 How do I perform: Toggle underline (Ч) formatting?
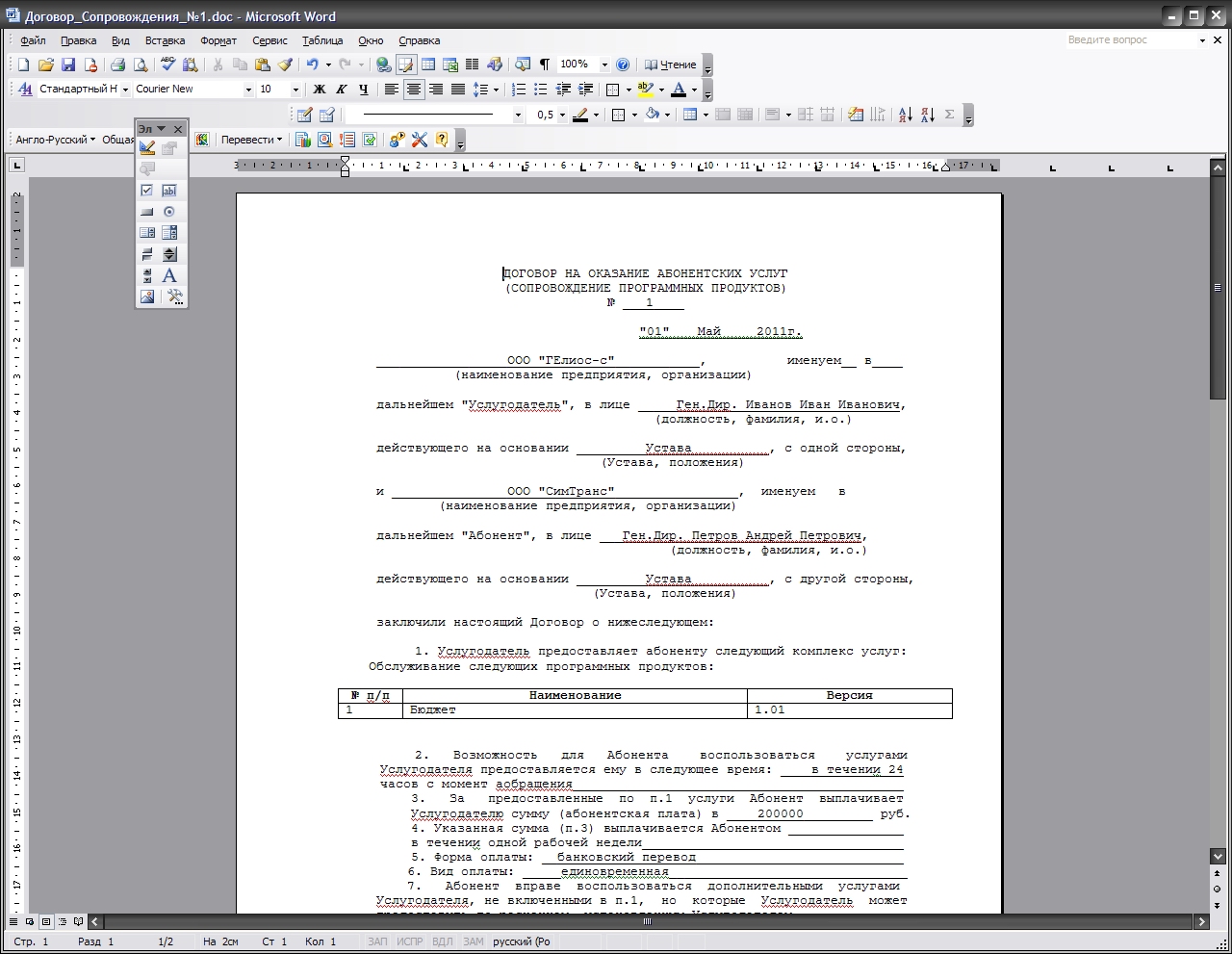[x=363, y=89]
